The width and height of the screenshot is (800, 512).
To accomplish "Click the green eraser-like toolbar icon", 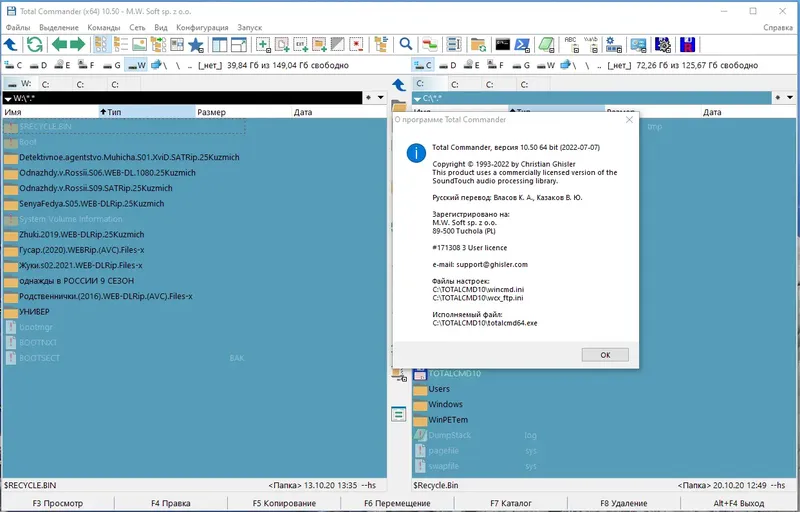I will pos(546,45).
